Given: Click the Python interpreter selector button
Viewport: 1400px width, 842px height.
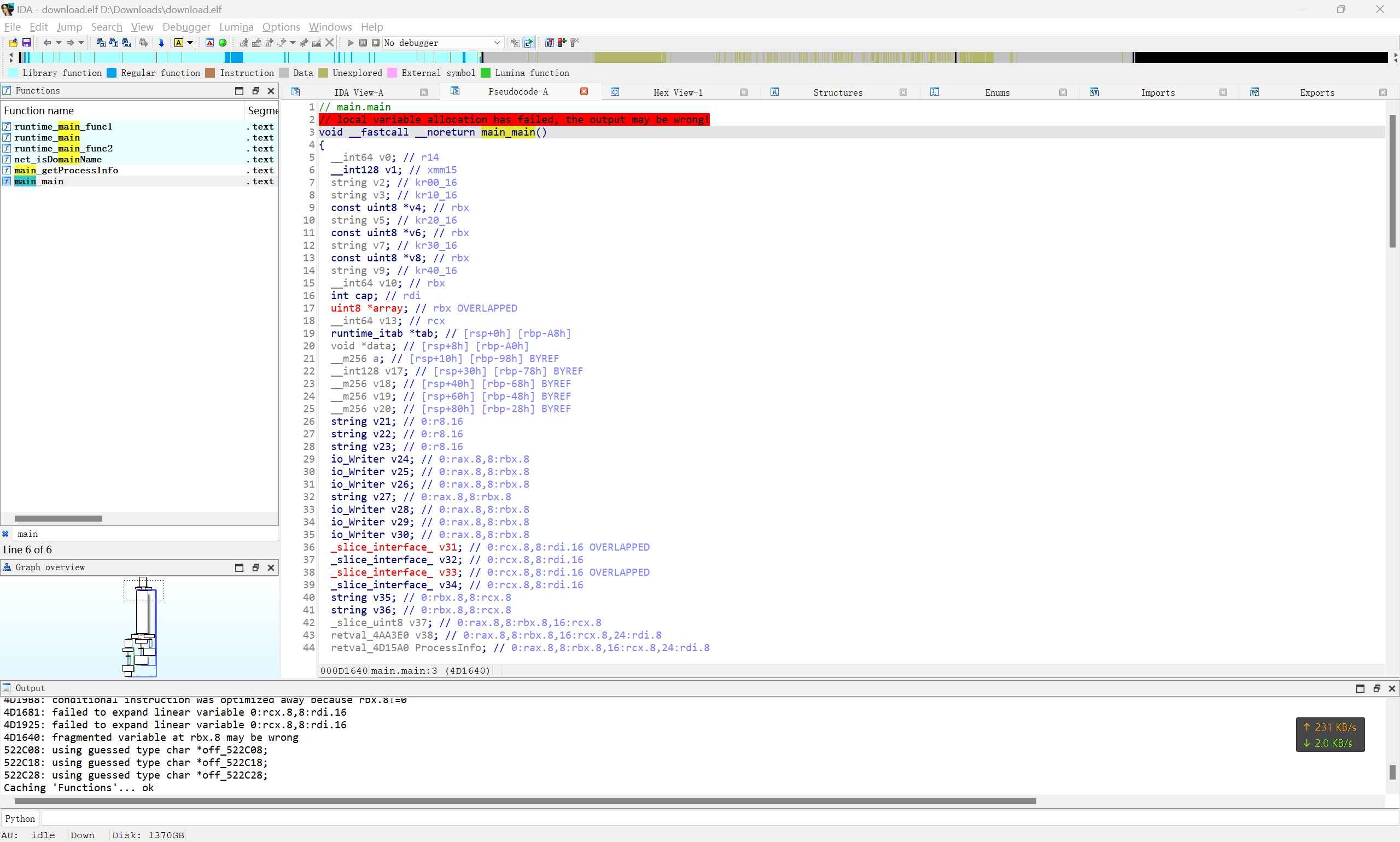Looking at the screenshot, I should pyautogui.click(x=20, y=818).
